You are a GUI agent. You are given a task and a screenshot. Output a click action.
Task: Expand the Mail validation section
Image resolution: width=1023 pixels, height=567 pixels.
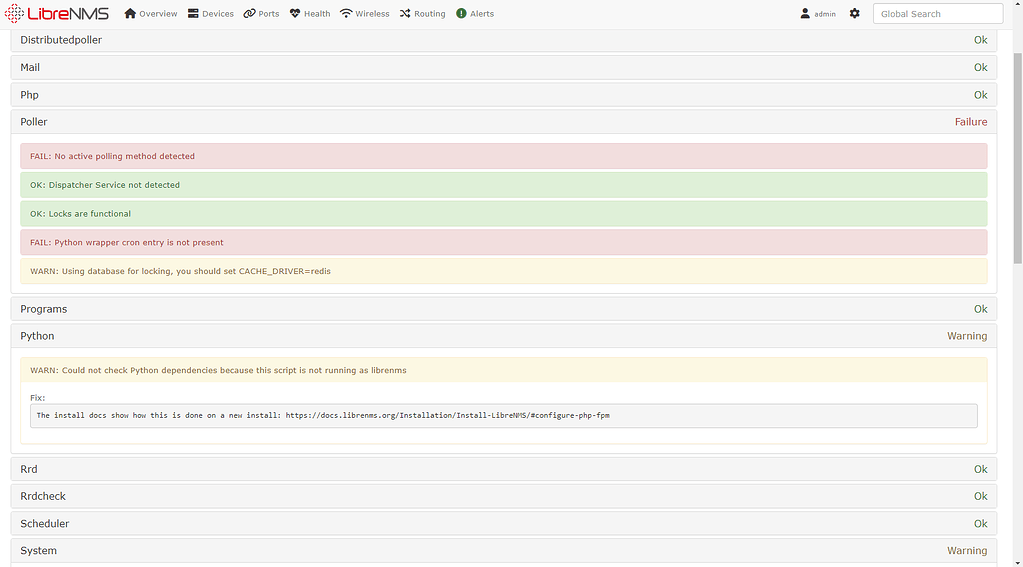[x=504, y=67]
